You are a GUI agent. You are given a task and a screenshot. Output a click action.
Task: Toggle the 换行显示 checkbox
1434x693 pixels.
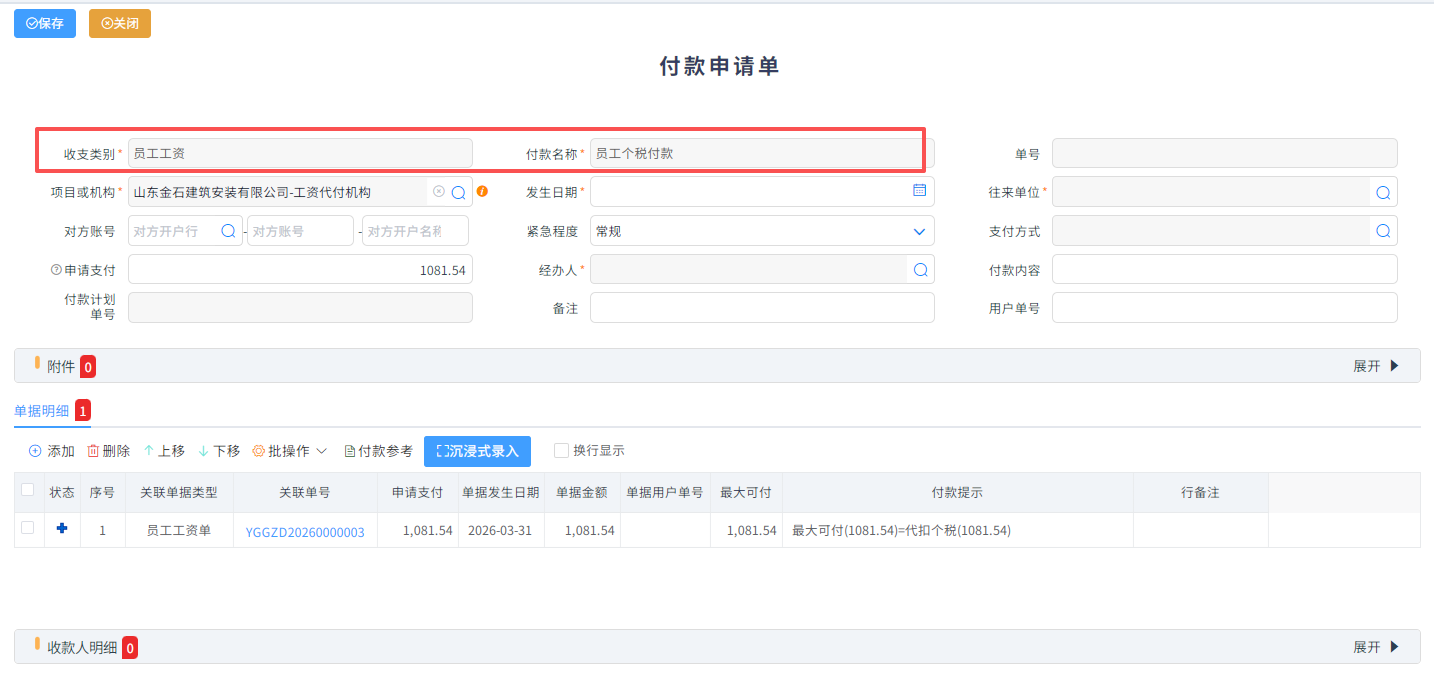pos(562,451)
